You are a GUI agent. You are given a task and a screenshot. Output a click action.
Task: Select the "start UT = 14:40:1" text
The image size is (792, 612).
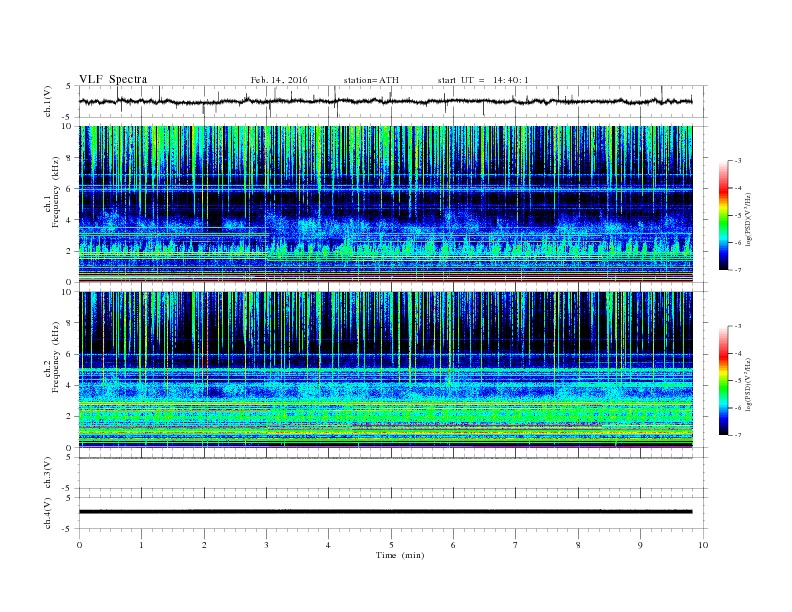(483, 80)
